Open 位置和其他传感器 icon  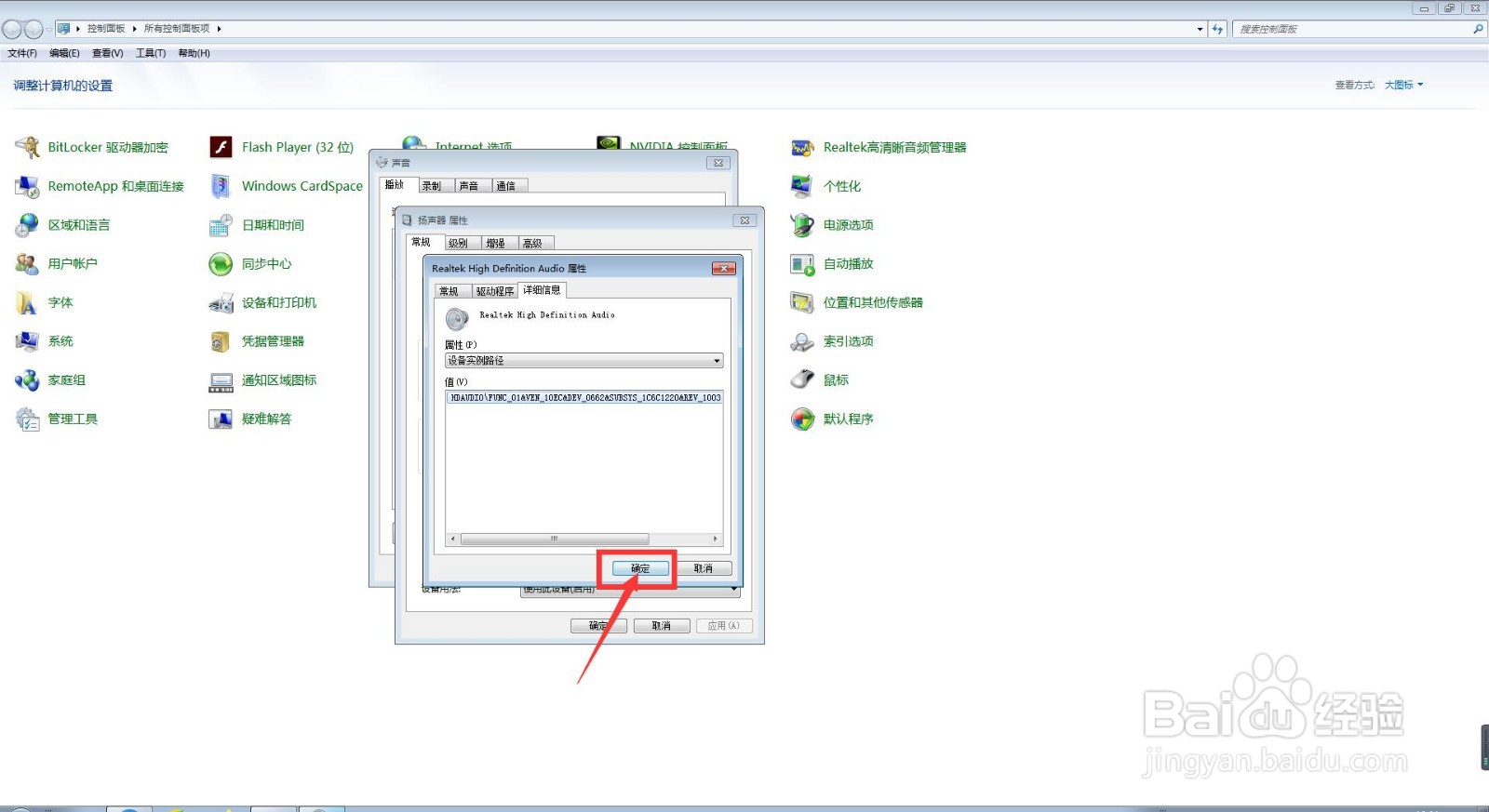802,302
